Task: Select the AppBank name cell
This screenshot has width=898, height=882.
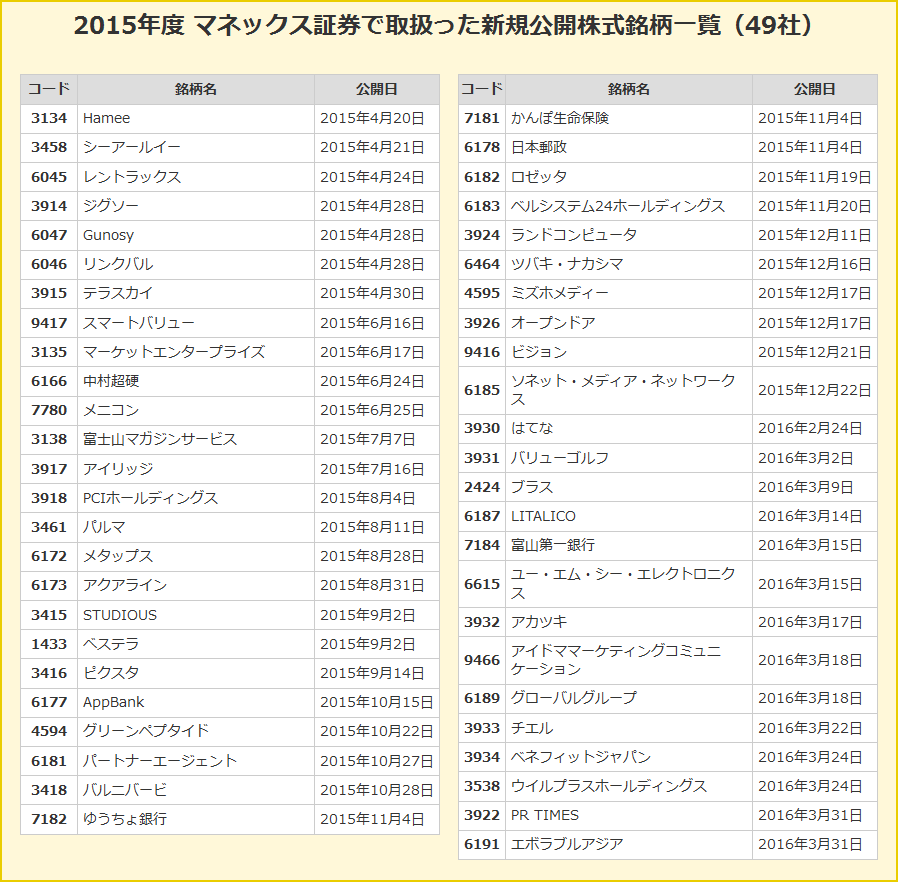Action: 196,703
